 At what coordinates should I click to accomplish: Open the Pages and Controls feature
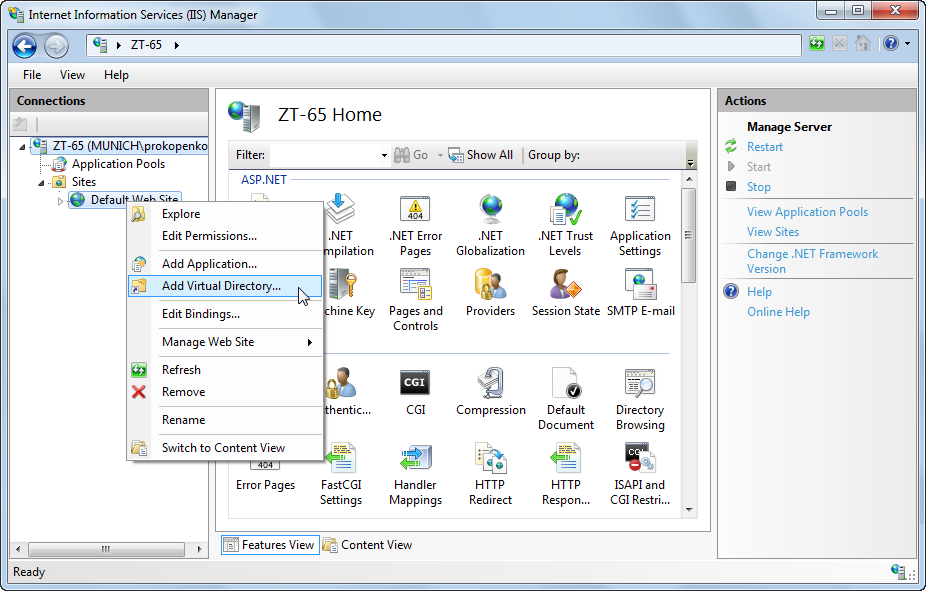tap(415, 300)
